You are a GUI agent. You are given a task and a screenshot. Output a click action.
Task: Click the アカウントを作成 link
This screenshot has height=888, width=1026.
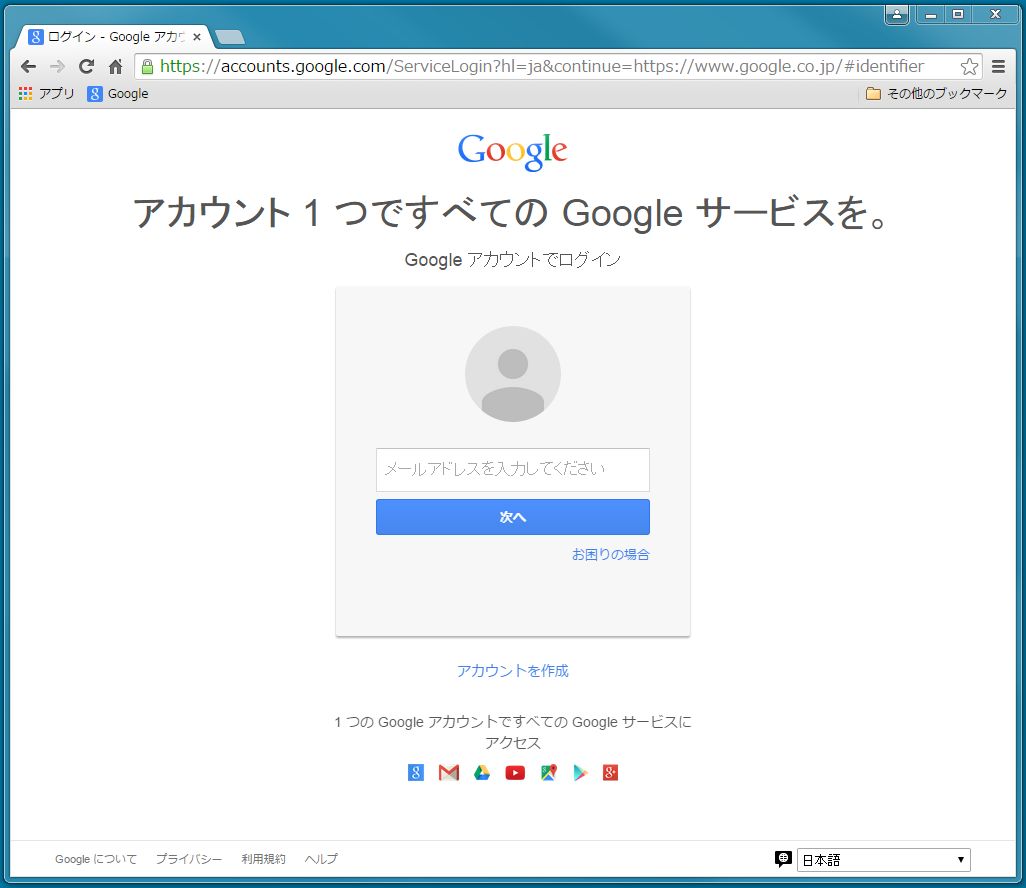[513, 671]
